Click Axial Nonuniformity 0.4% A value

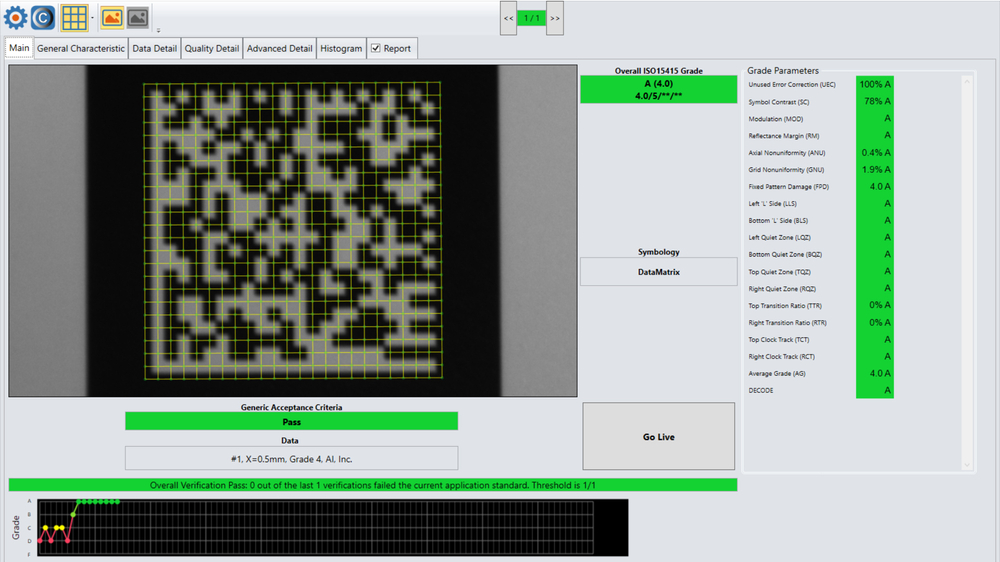(x=874, y=152)
